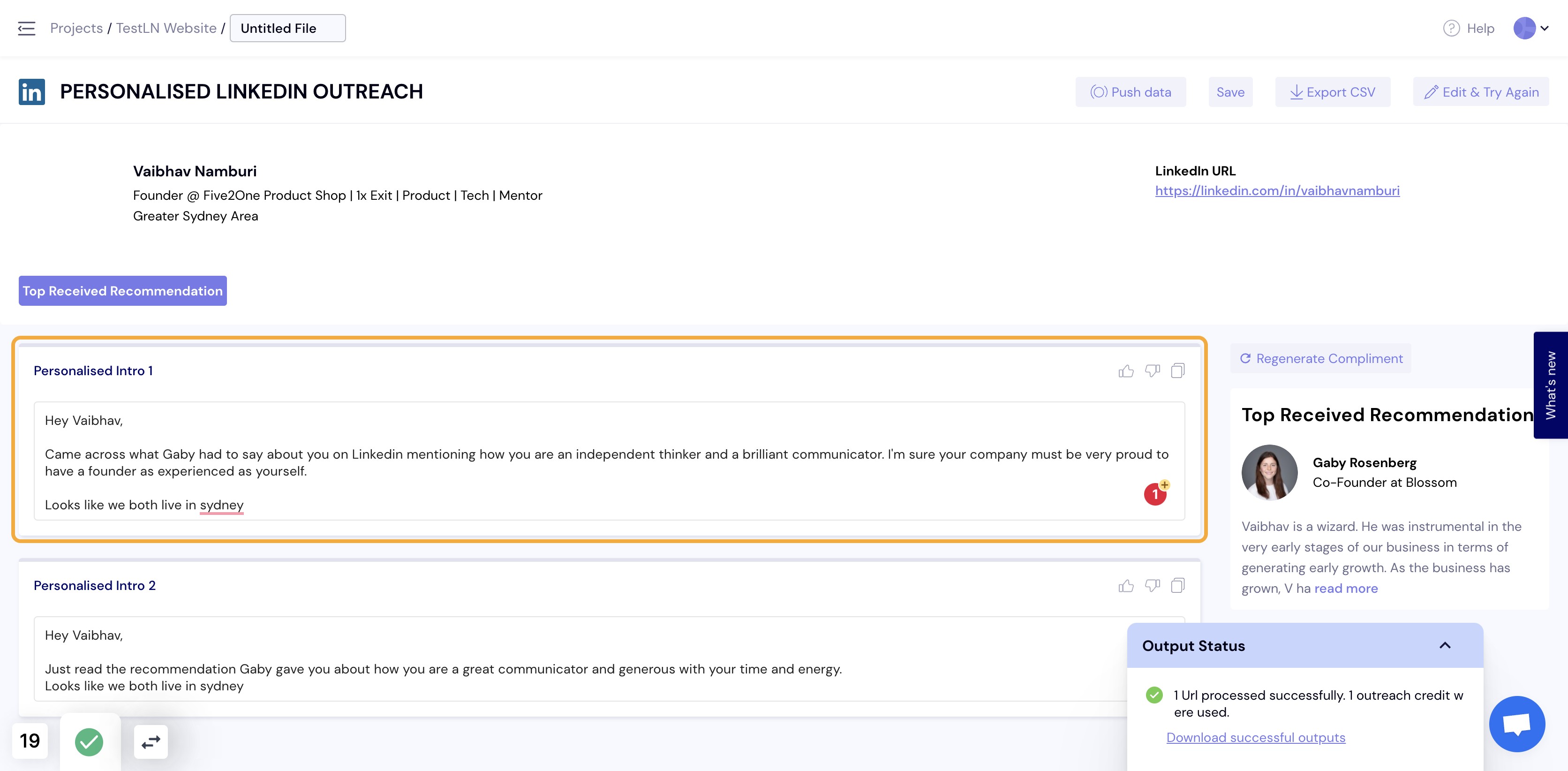Screen dimensions: 1568x771
Task: Open the blue chat support bubble
Action: 1517,724
